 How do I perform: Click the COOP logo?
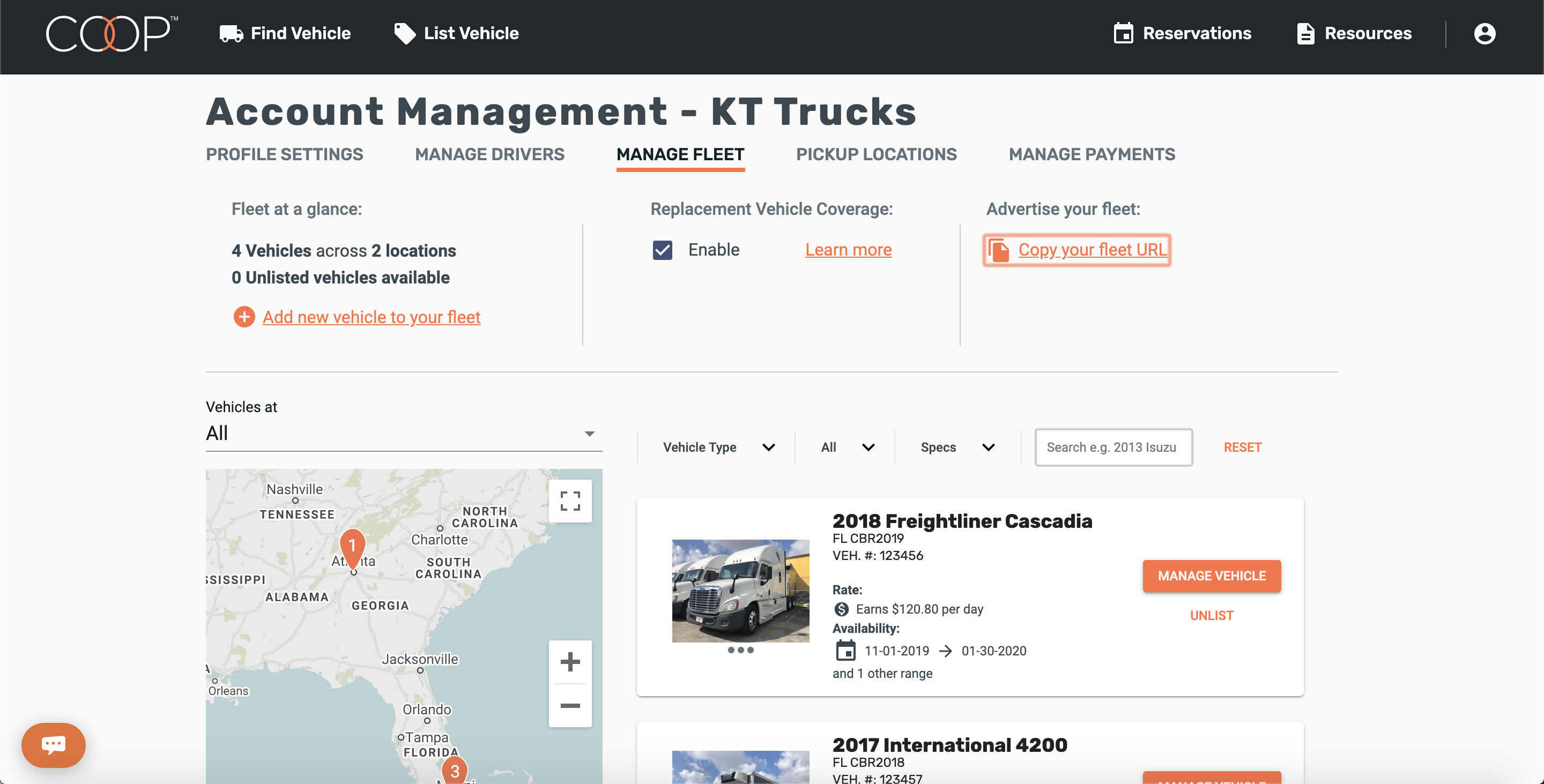coord(112,34)
